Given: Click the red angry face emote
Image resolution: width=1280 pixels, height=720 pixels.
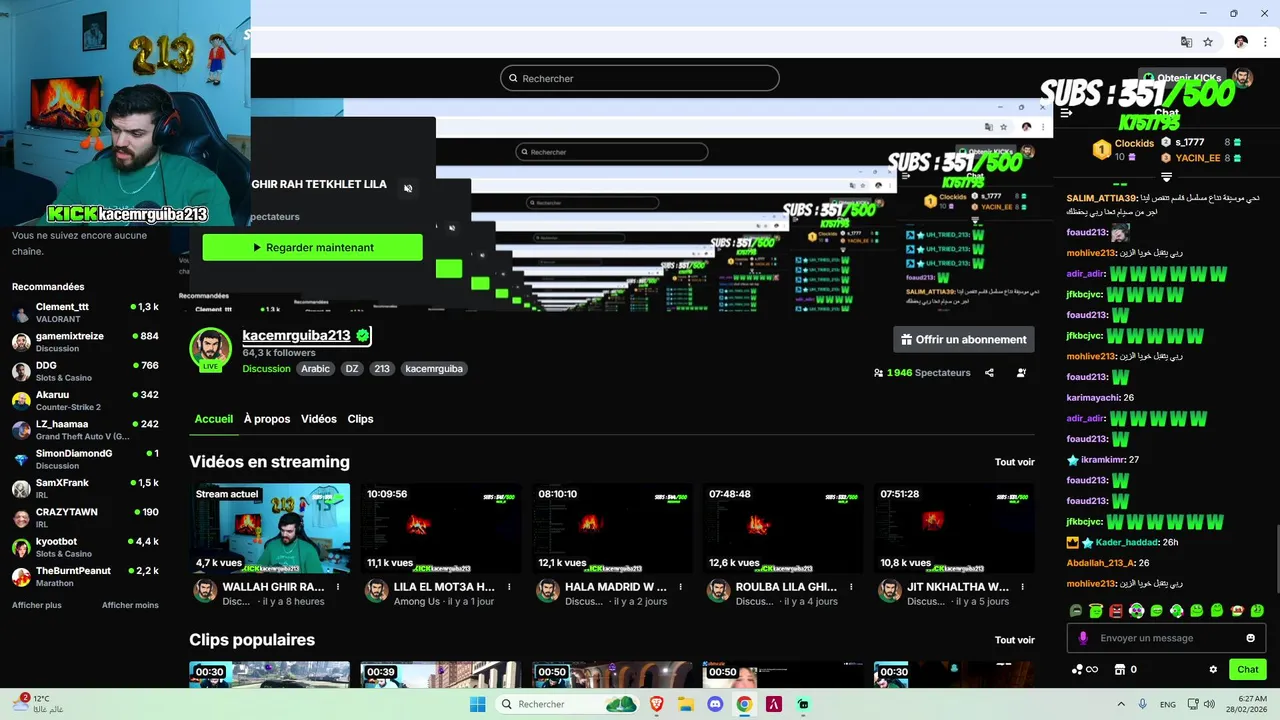Looking at the screenshot, I should [x=1116, y=610].
